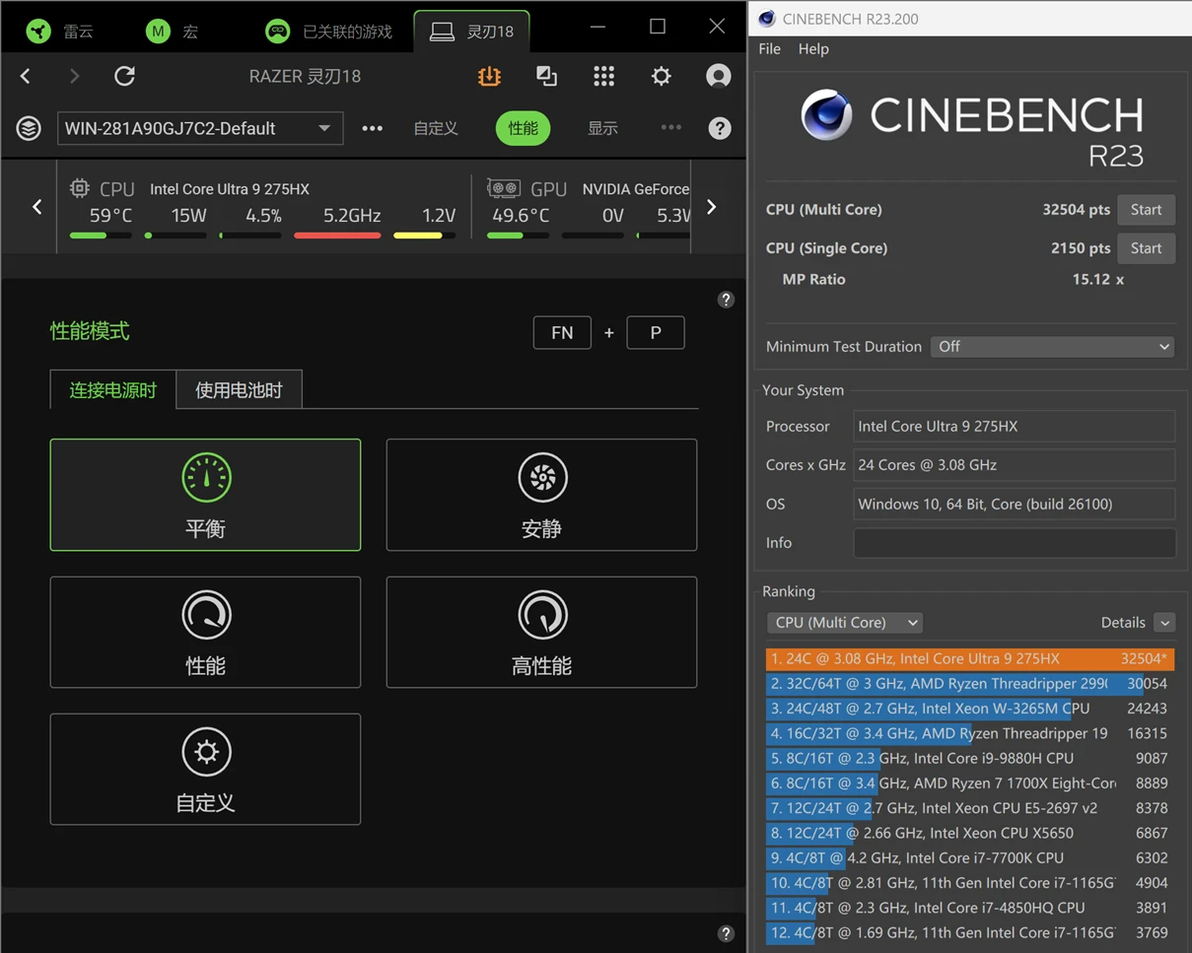Image resolution: width=1192 pixels, height=953 pixels.
Task: Start the CPU Multi Core test
Action: point(1146,210)
